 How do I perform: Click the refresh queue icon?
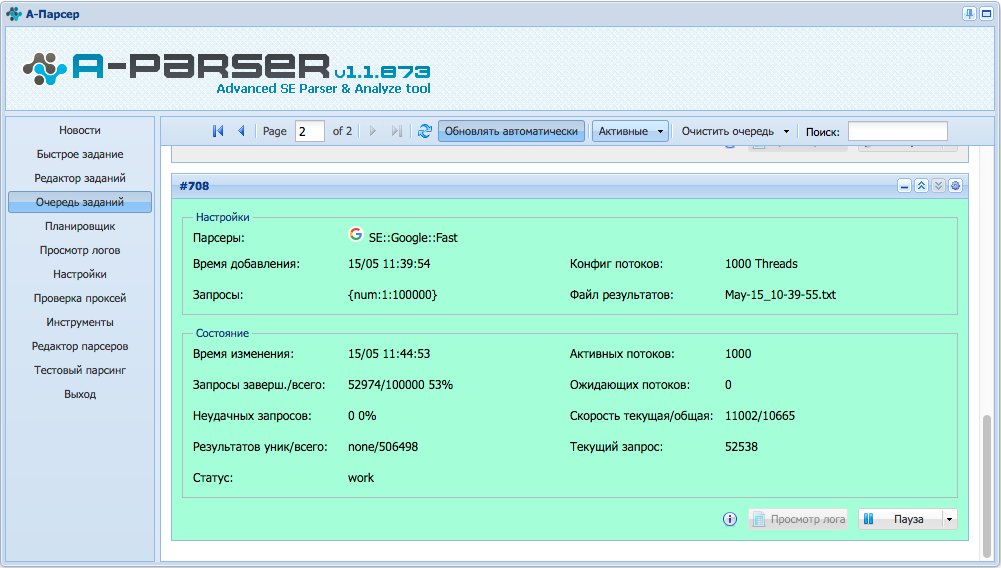point(425,131)
